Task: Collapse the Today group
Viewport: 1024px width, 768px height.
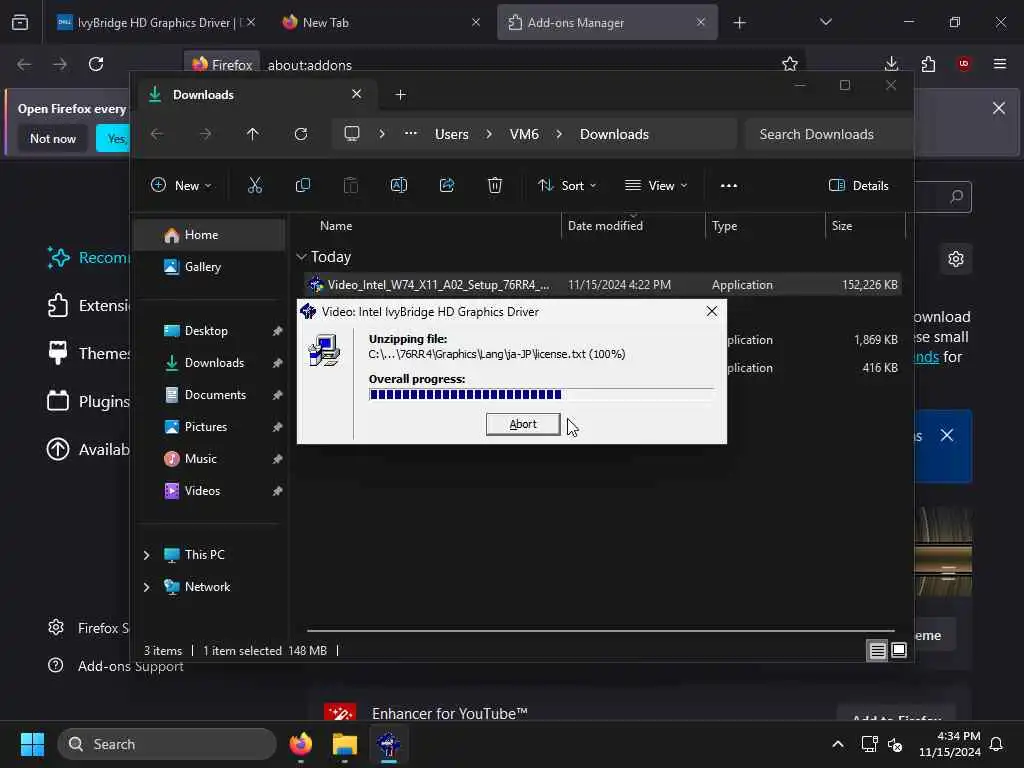Action: point(301,257)
